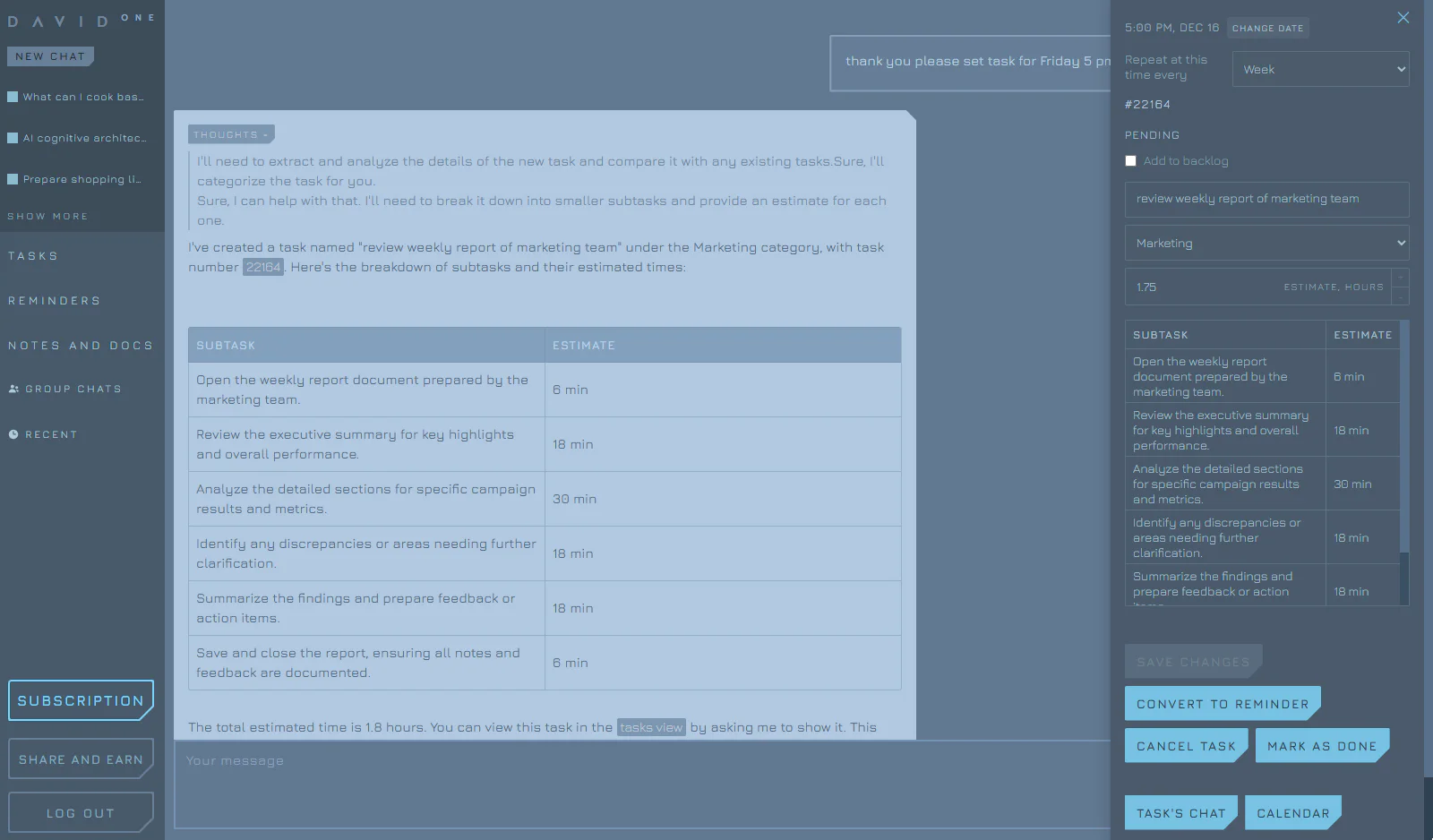Viewport: 1433px width, 840px height.
Task: Click CONVERT TO REMINDER
Action: (x=1222, y=703)
